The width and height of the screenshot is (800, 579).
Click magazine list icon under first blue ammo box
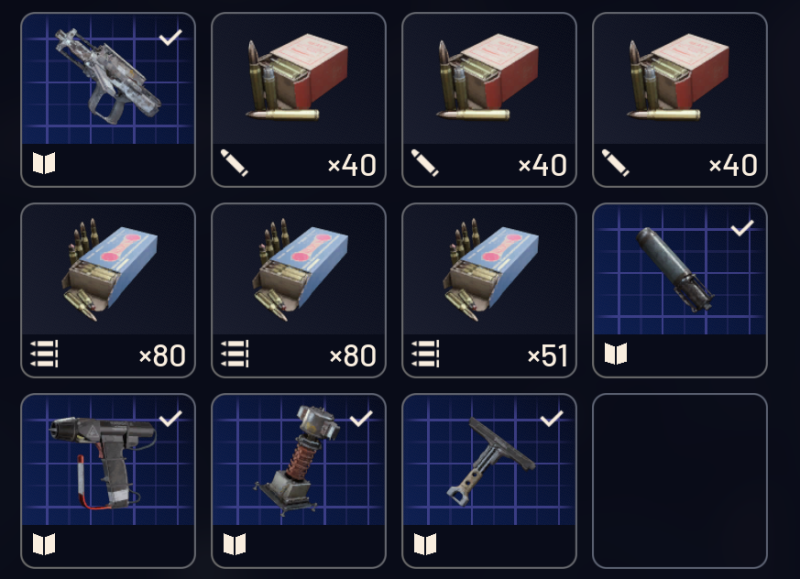click(44, 354)
